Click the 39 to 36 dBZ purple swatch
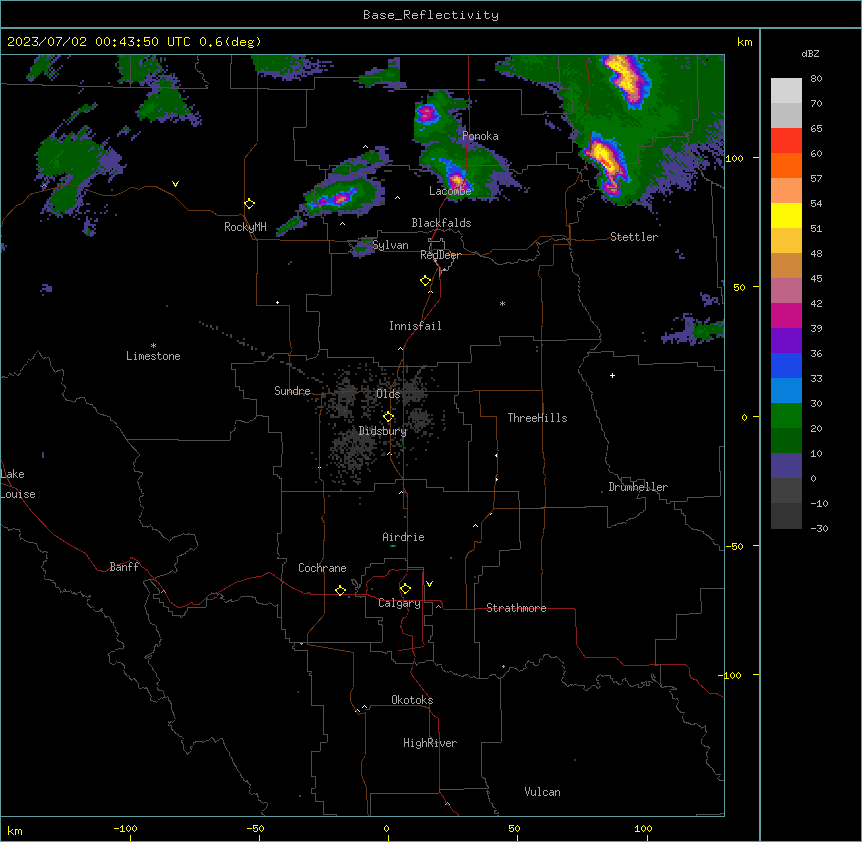 786,341
